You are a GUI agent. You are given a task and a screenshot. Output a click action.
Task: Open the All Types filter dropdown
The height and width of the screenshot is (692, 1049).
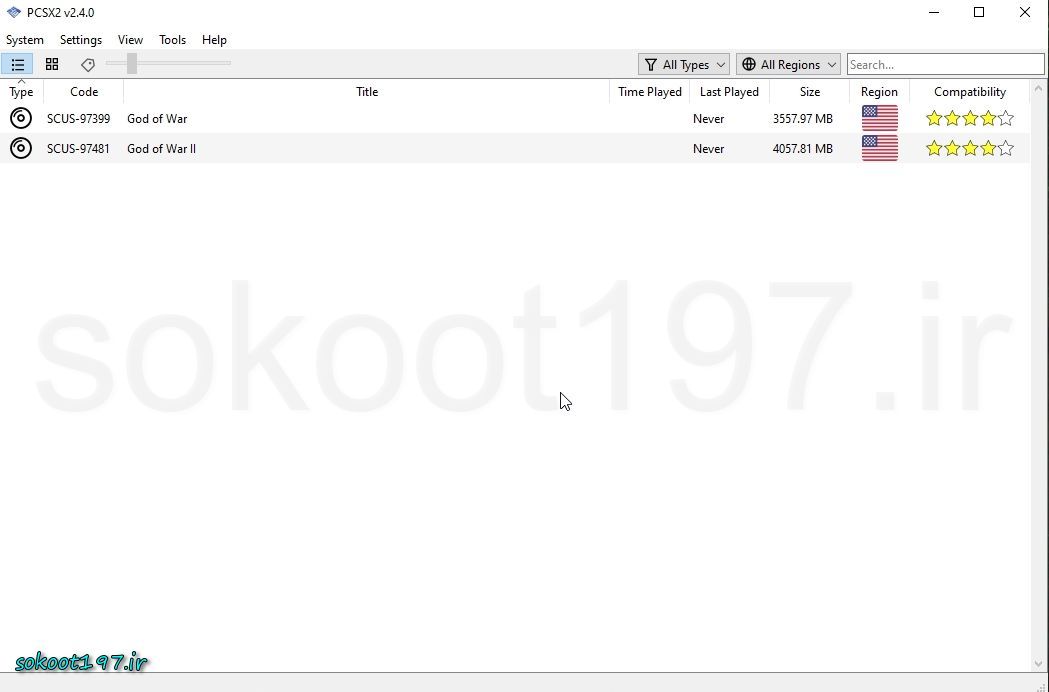coord(684,64)
